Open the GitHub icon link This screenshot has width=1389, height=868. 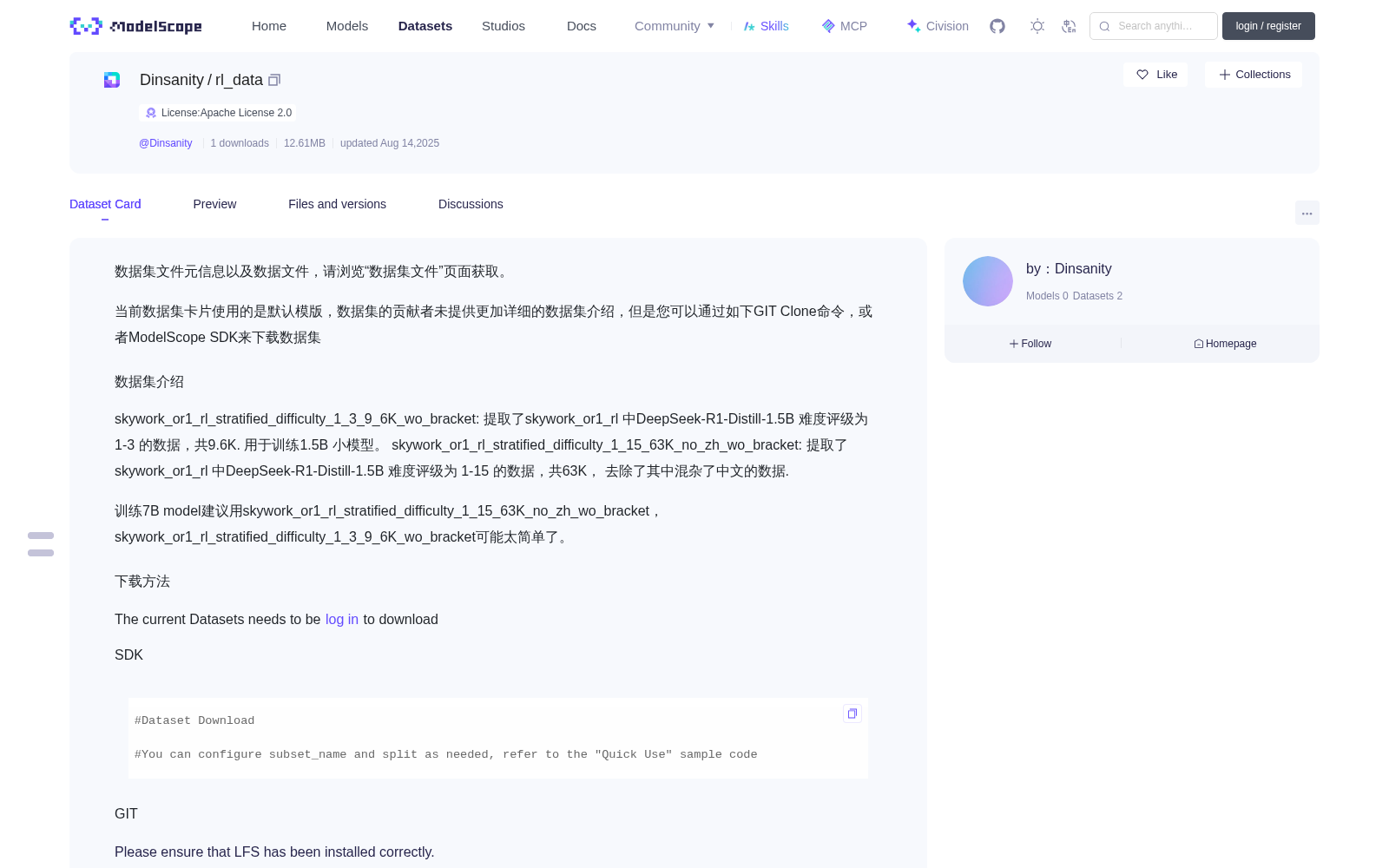997,26
